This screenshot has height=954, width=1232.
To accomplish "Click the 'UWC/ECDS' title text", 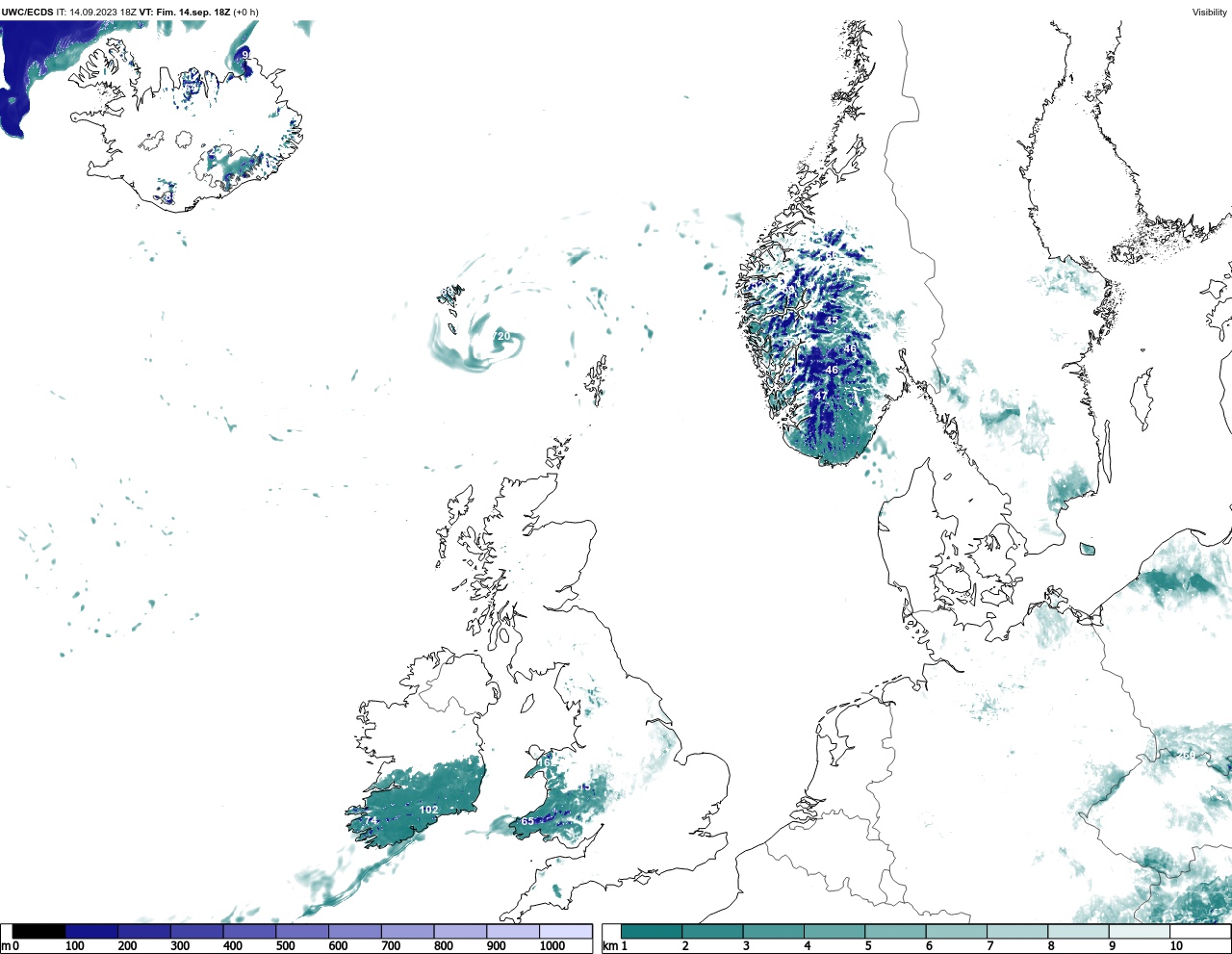I will 27,13.
